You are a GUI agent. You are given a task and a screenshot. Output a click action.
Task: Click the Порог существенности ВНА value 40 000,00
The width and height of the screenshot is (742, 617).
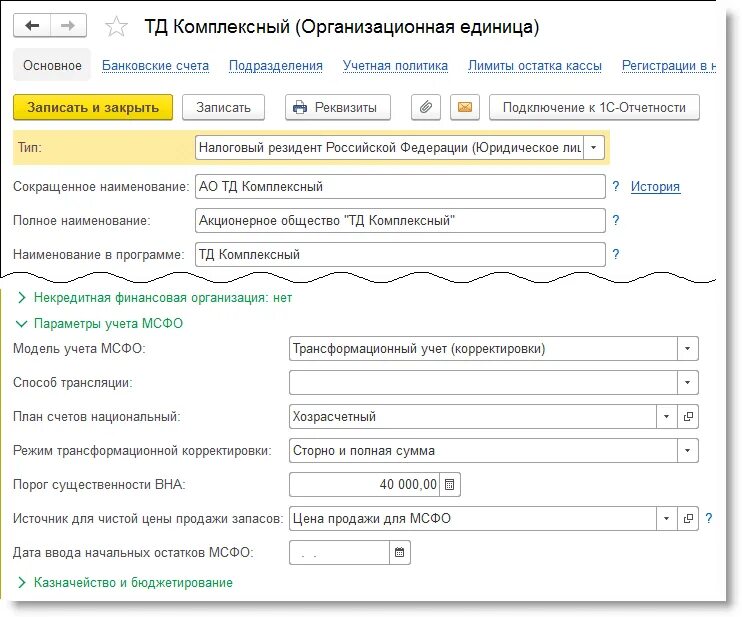(x=364, y=485)
